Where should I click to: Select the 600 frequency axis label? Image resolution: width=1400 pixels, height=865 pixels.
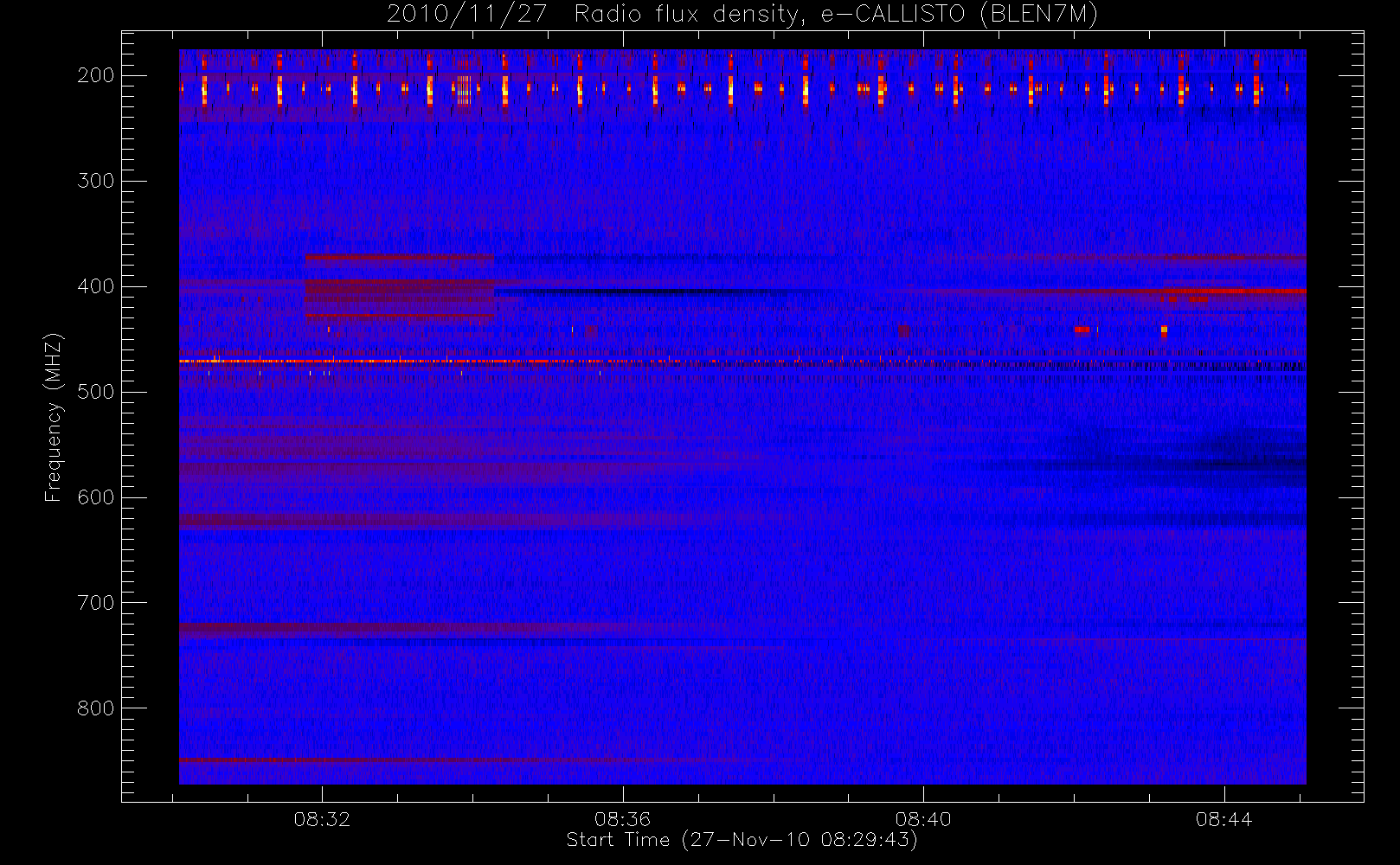95,497
